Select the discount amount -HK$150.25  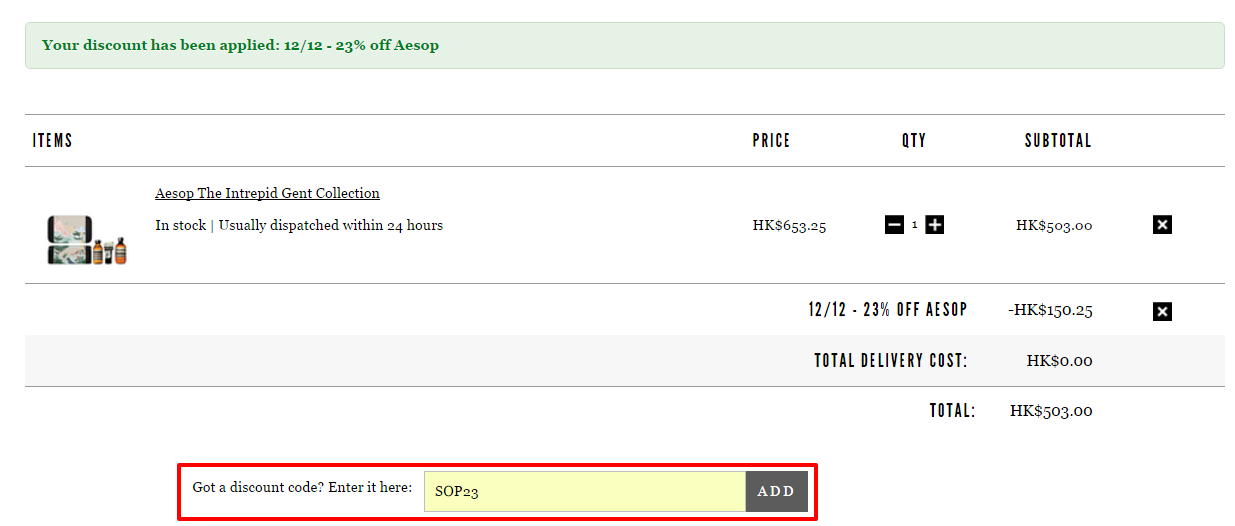1050,310
